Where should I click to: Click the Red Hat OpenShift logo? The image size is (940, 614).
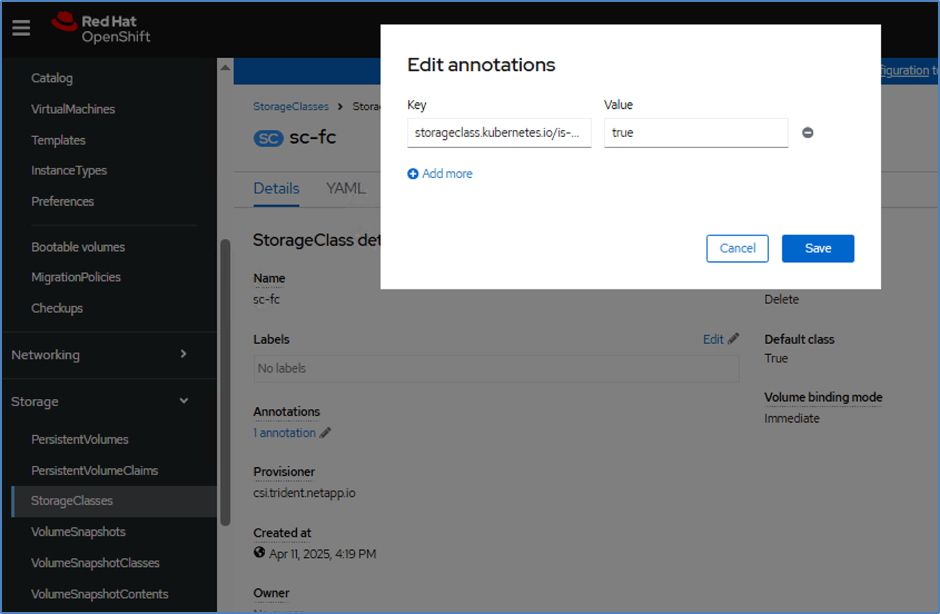[x=100, y=28]
